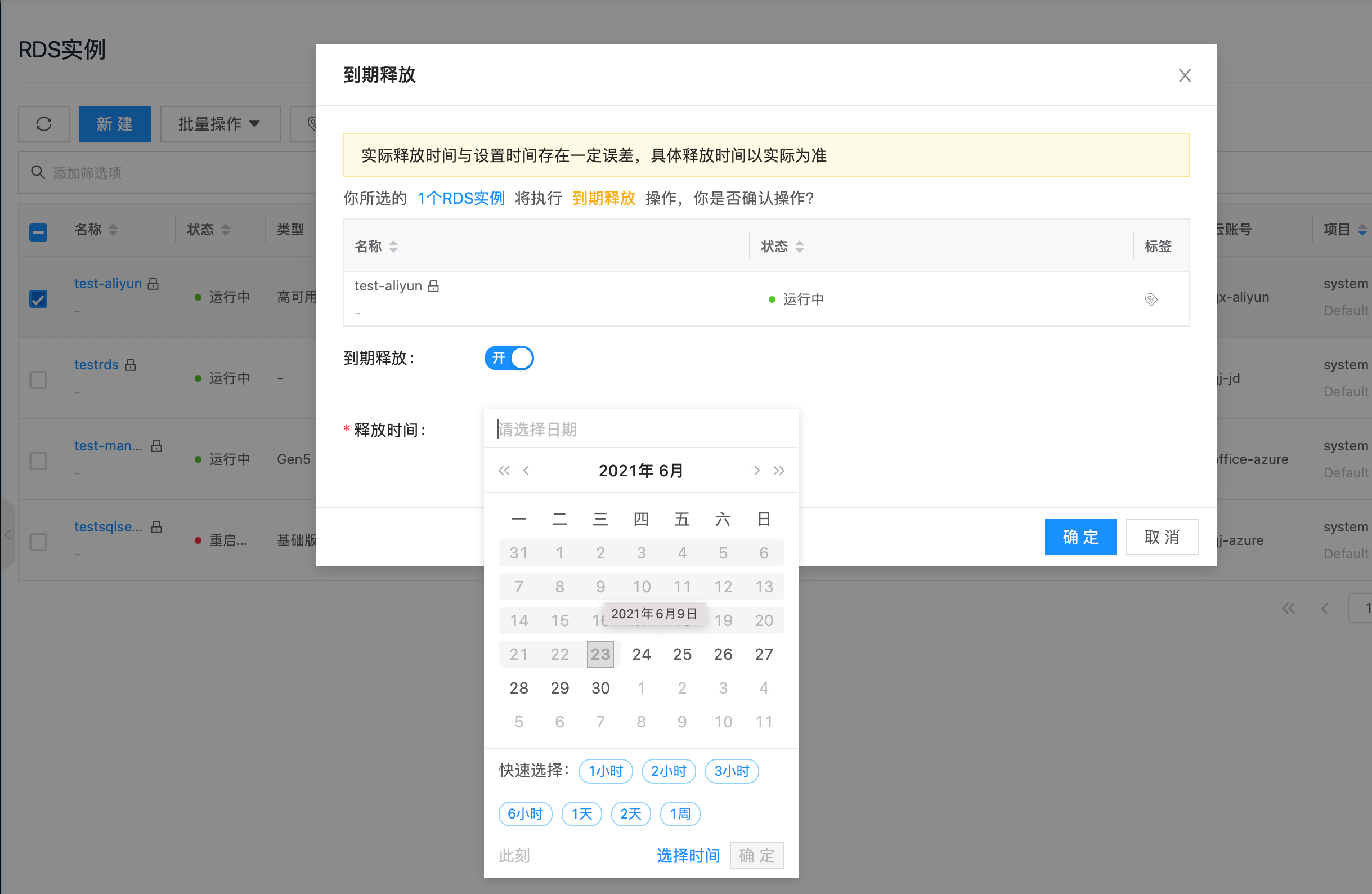Screen dimensions: 1372x894
Task: Select the 1小时 quick option
Action: [x=606, y=771]
